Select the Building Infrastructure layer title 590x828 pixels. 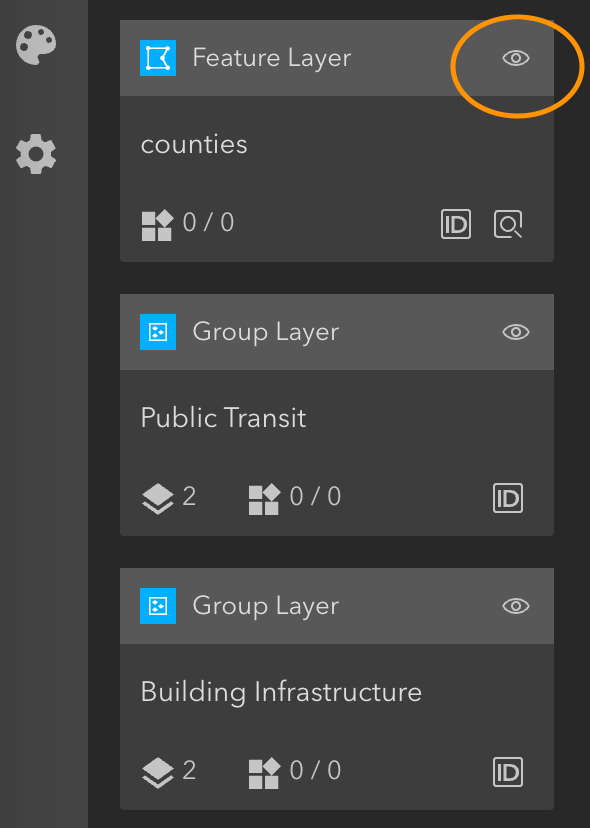[281, 692]
